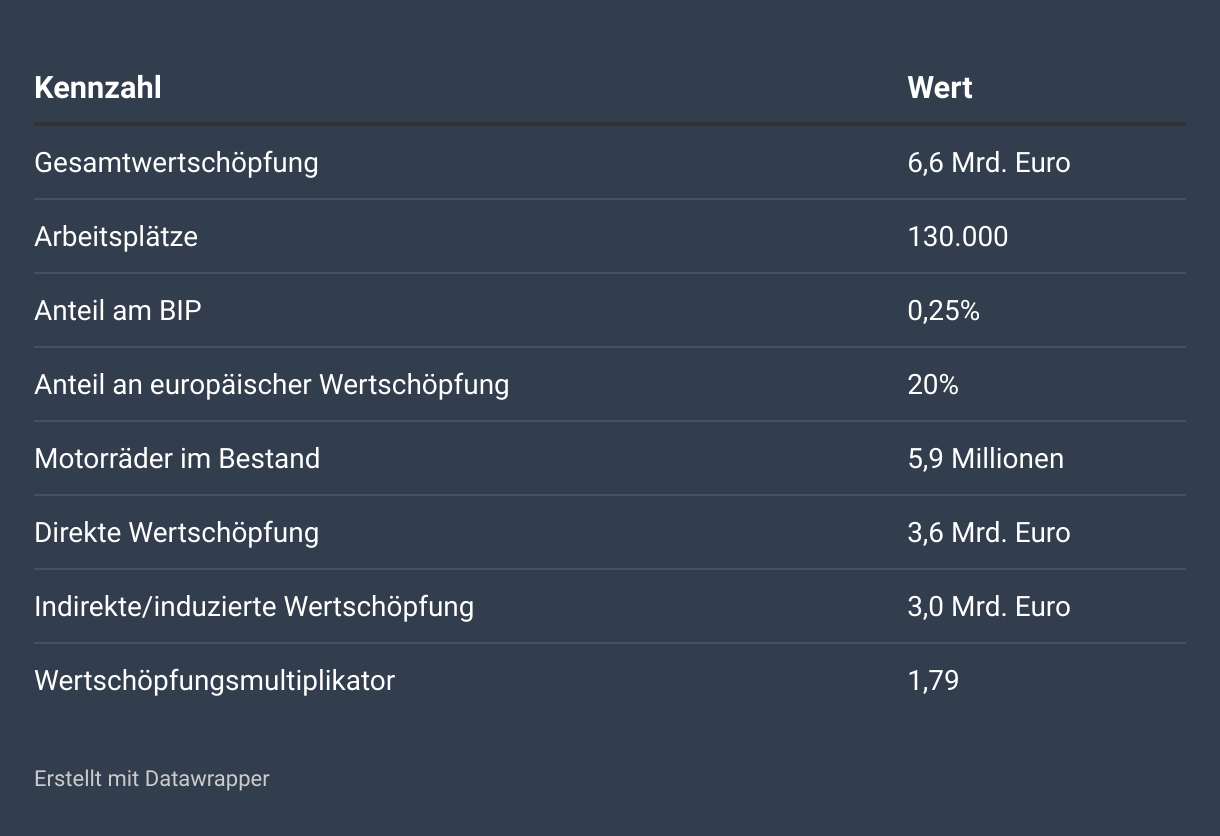Select the Gesamtwertschöpfung row label
The image size is (1220, 836).
(176, 162)
